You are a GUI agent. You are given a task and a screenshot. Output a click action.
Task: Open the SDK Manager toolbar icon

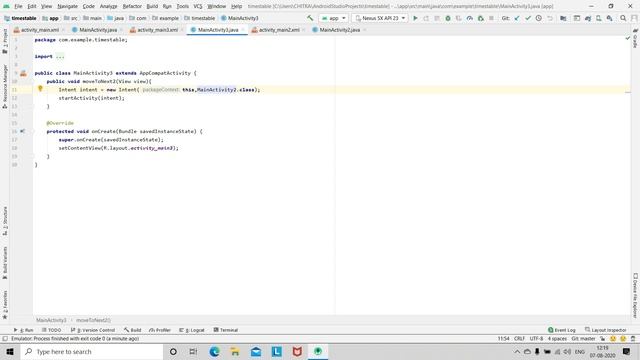(609, 18)
